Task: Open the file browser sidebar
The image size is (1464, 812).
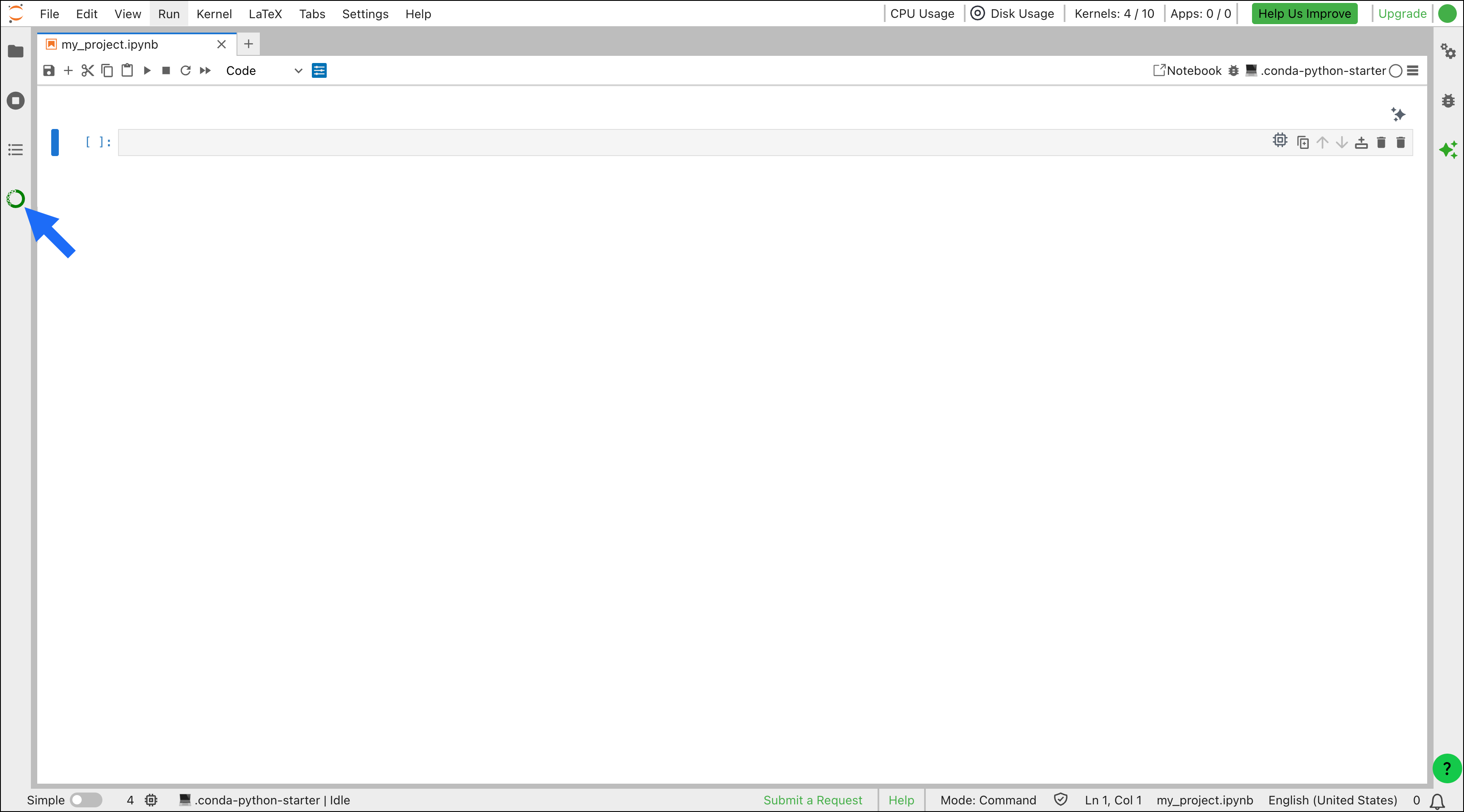Action: (x=15, y=52)
